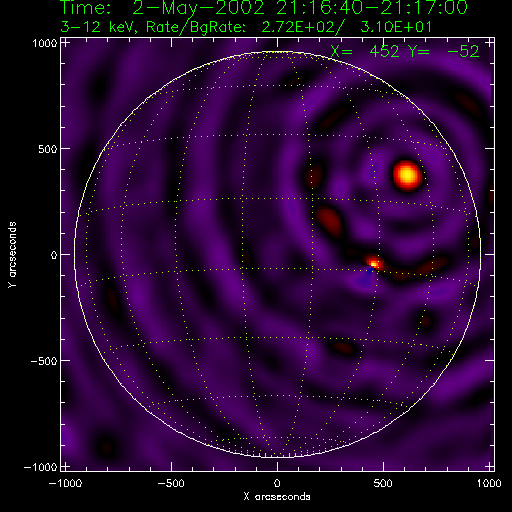Click the 'Rate/BgRate:' label
Viewport: 512px width, 512px height.
coord(196,27)
